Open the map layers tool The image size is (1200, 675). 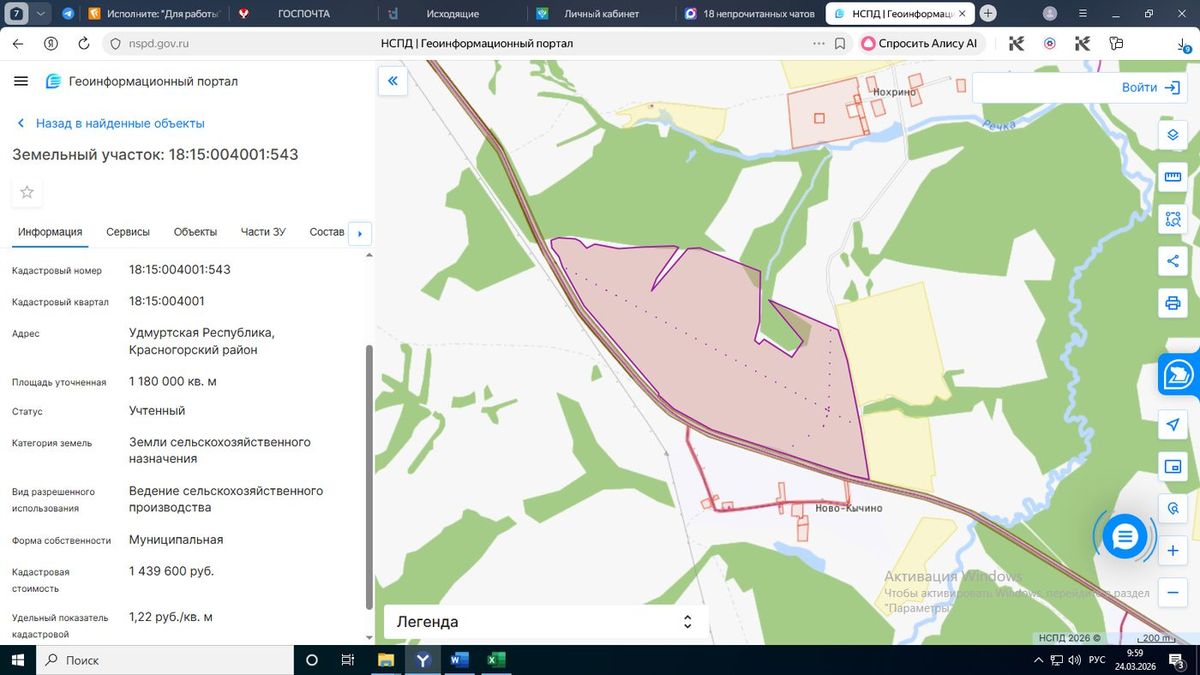click(x=1173, y=135)
